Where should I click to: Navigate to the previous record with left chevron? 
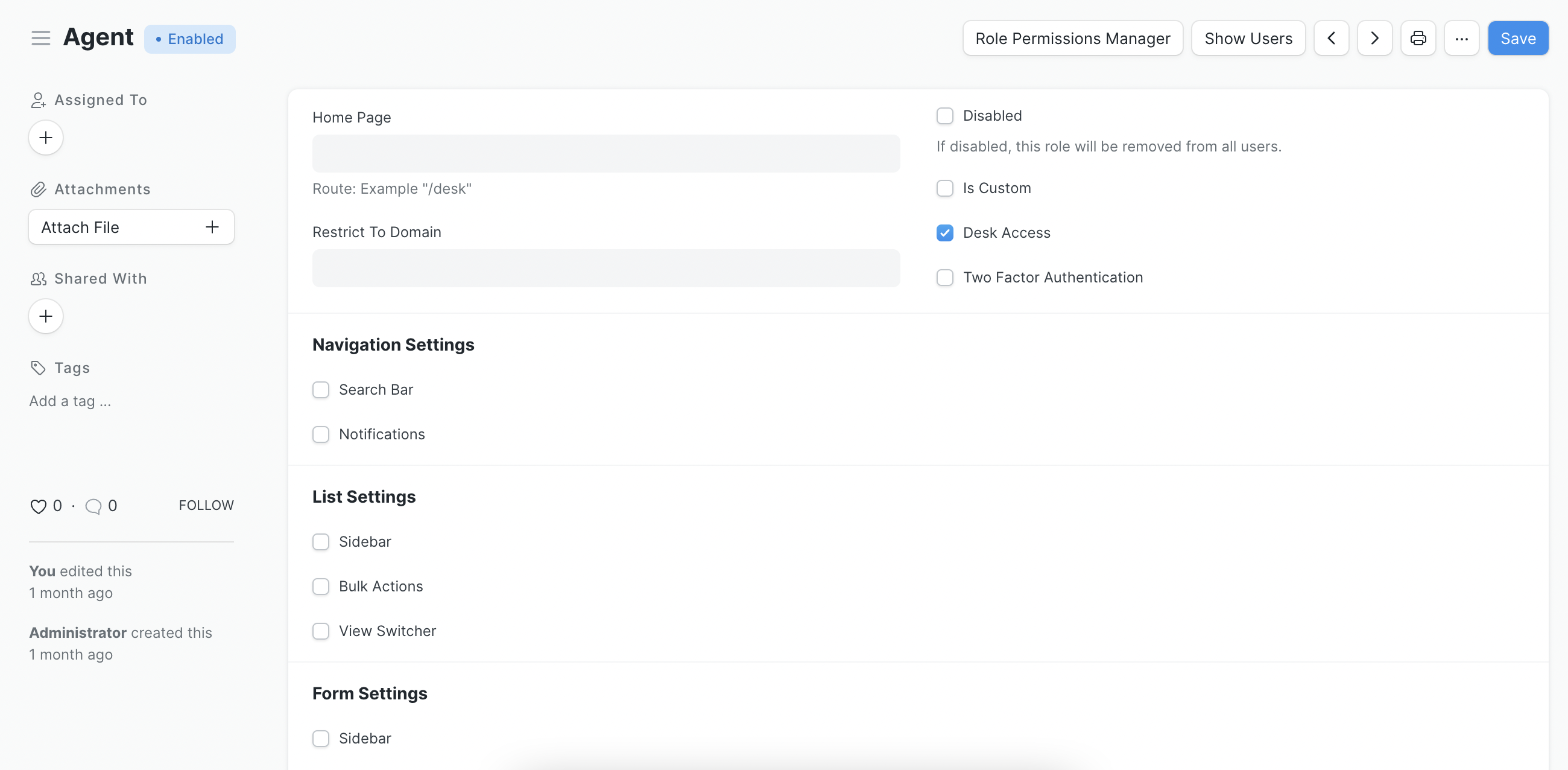pyautogui.click(x=1331, y=38)
